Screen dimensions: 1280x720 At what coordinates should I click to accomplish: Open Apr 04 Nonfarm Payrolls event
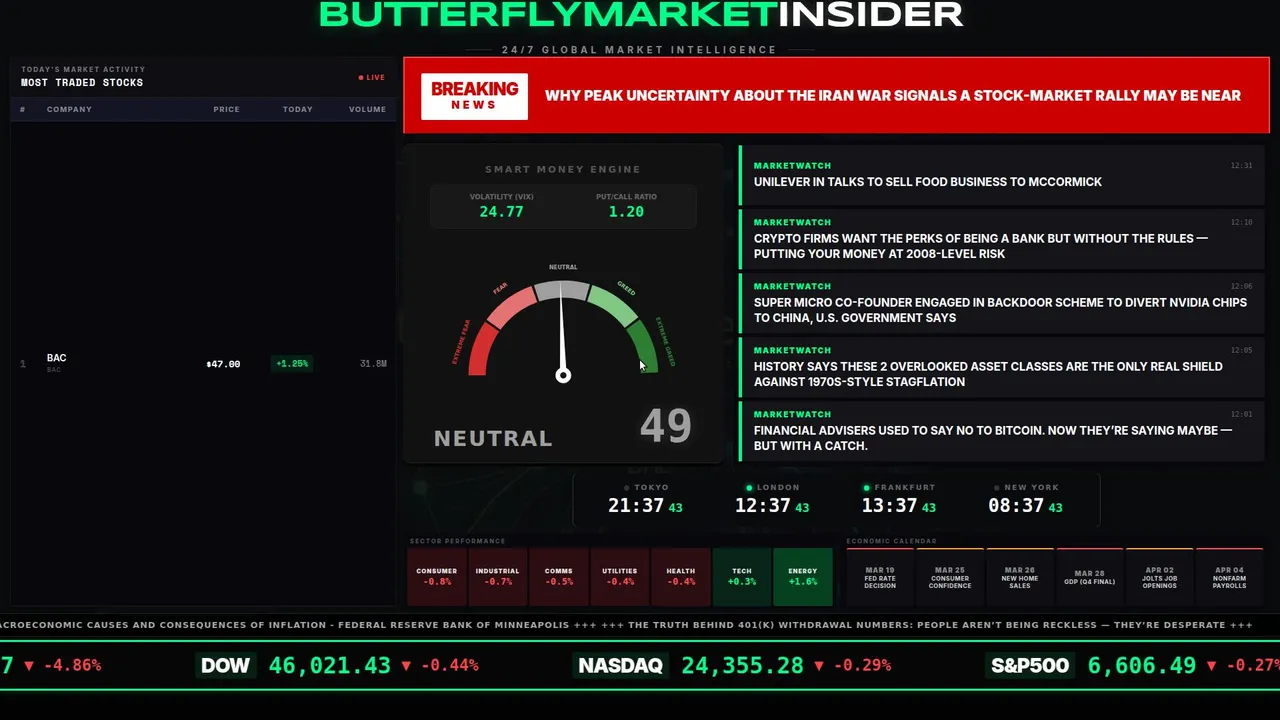(1230, 577)
